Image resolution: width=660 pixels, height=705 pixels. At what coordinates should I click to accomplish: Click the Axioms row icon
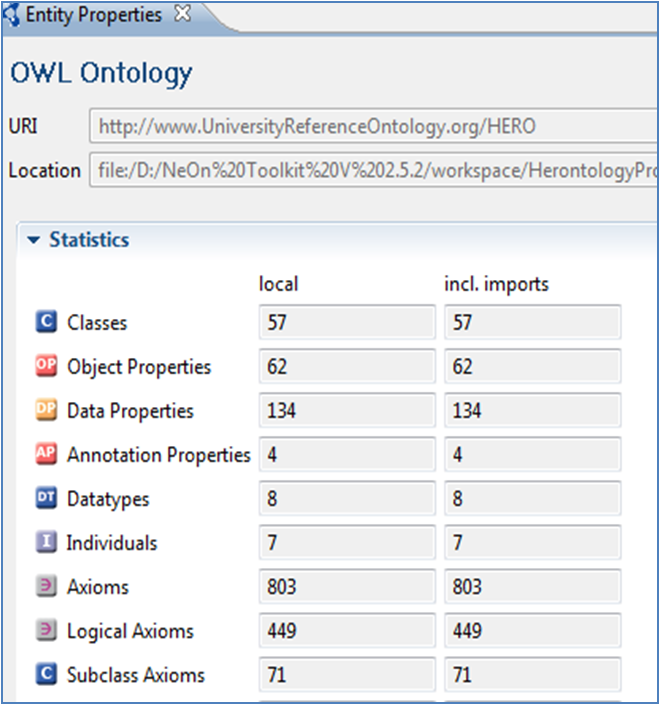tap(46, 585)
